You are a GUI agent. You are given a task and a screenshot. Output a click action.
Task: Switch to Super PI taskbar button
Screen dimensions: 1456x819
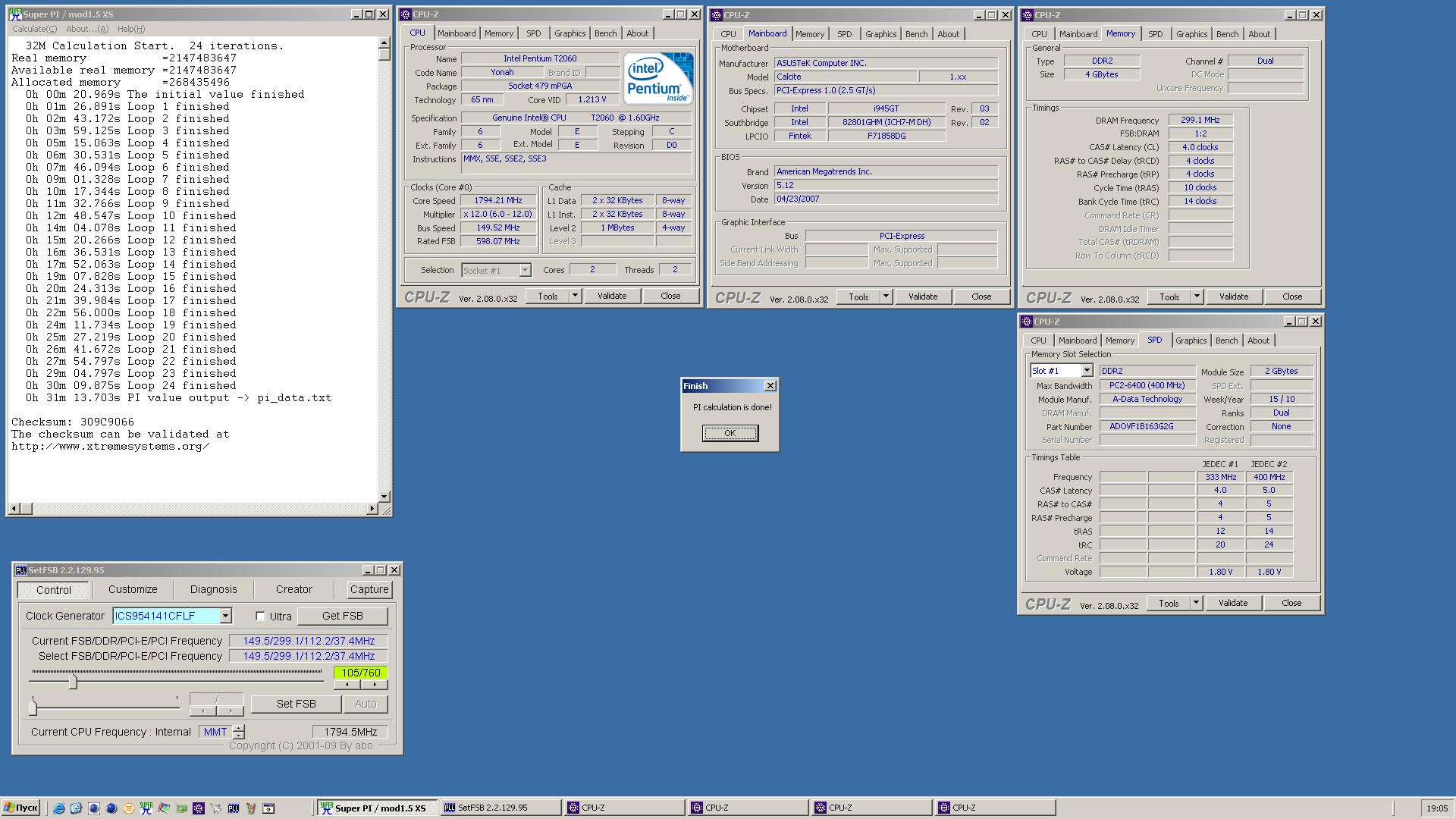[377, 808]
